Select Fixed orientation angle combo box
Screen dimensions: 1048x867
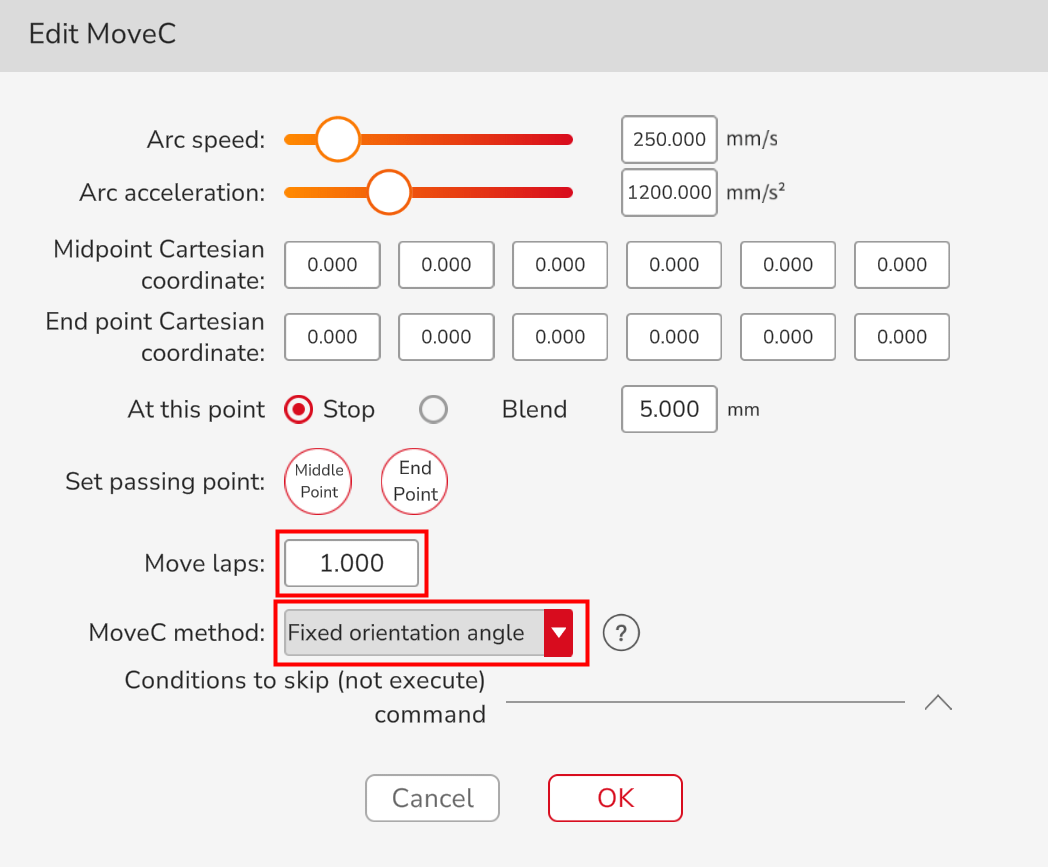tap(428, 632)
